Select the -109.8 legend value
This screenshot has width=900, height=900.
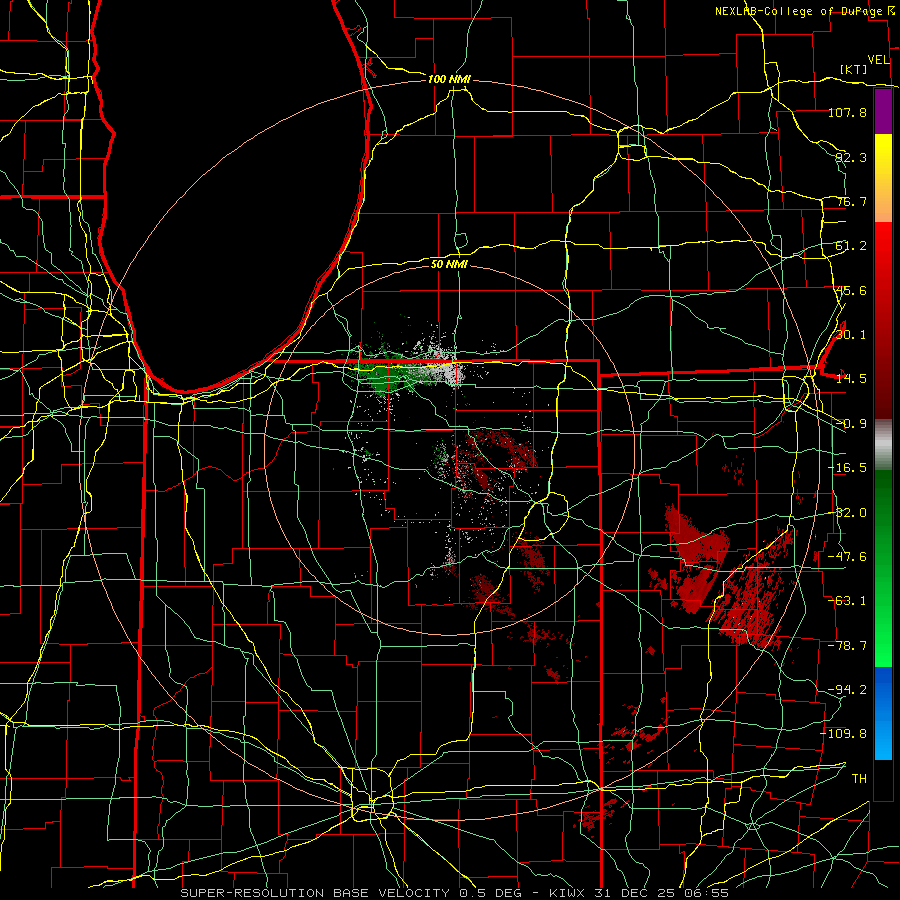[x=844, y=734]
